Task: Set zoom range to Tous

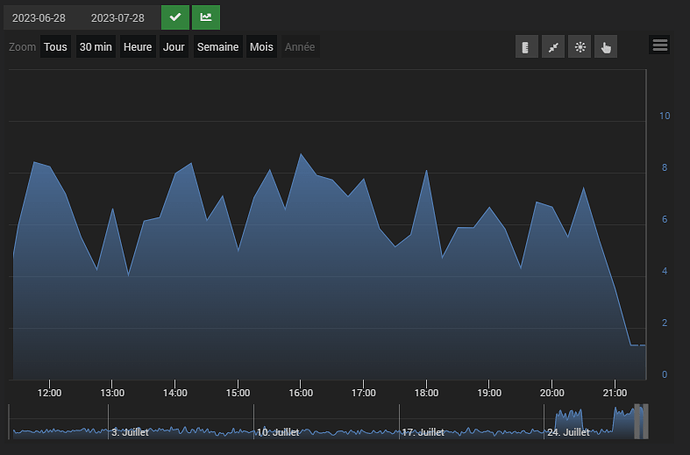Action: tap(56, 47)
